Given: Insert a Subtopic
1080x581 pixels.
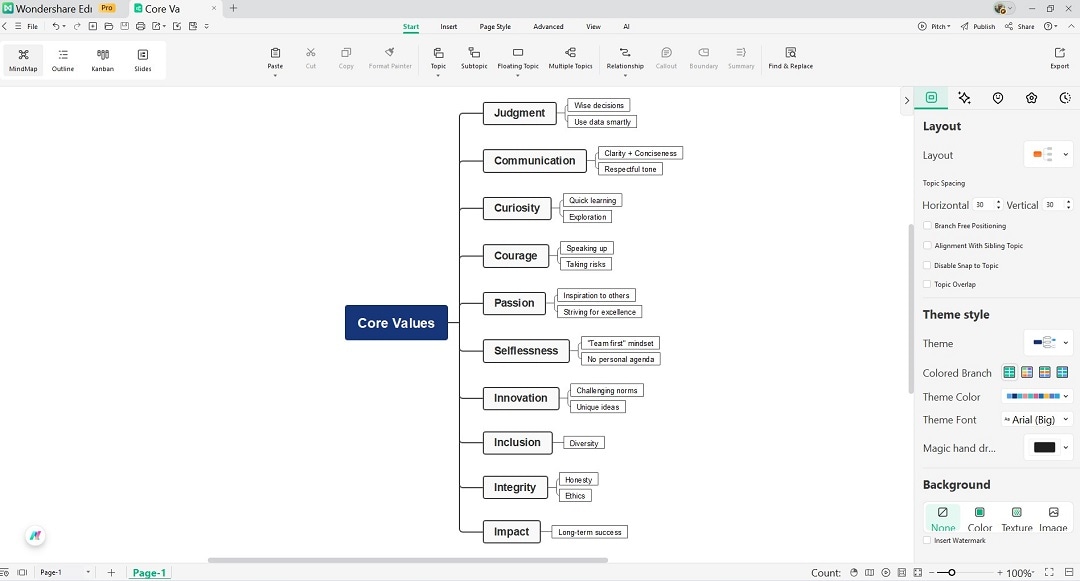Looking at the screenshot, I should tap(474, 58).
